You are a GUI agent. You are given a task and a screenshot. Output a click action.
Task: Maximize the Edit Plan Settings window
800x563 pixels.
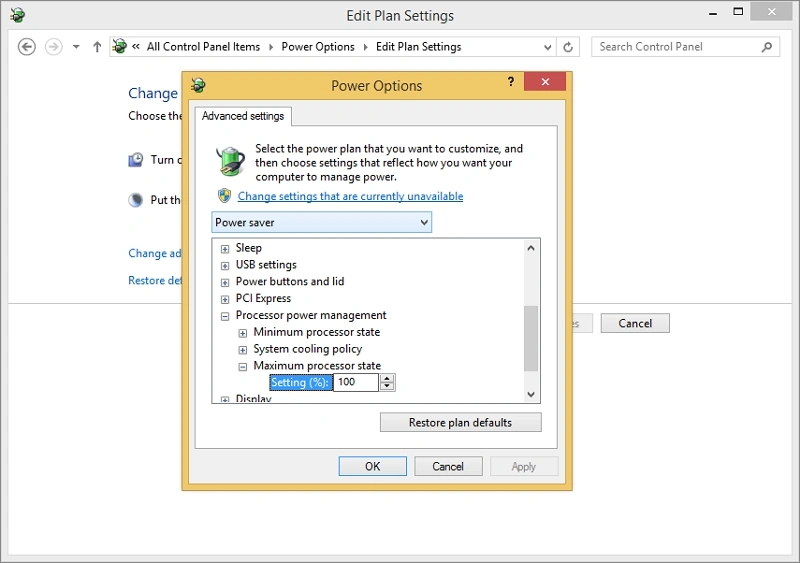[x=738, y=12]
